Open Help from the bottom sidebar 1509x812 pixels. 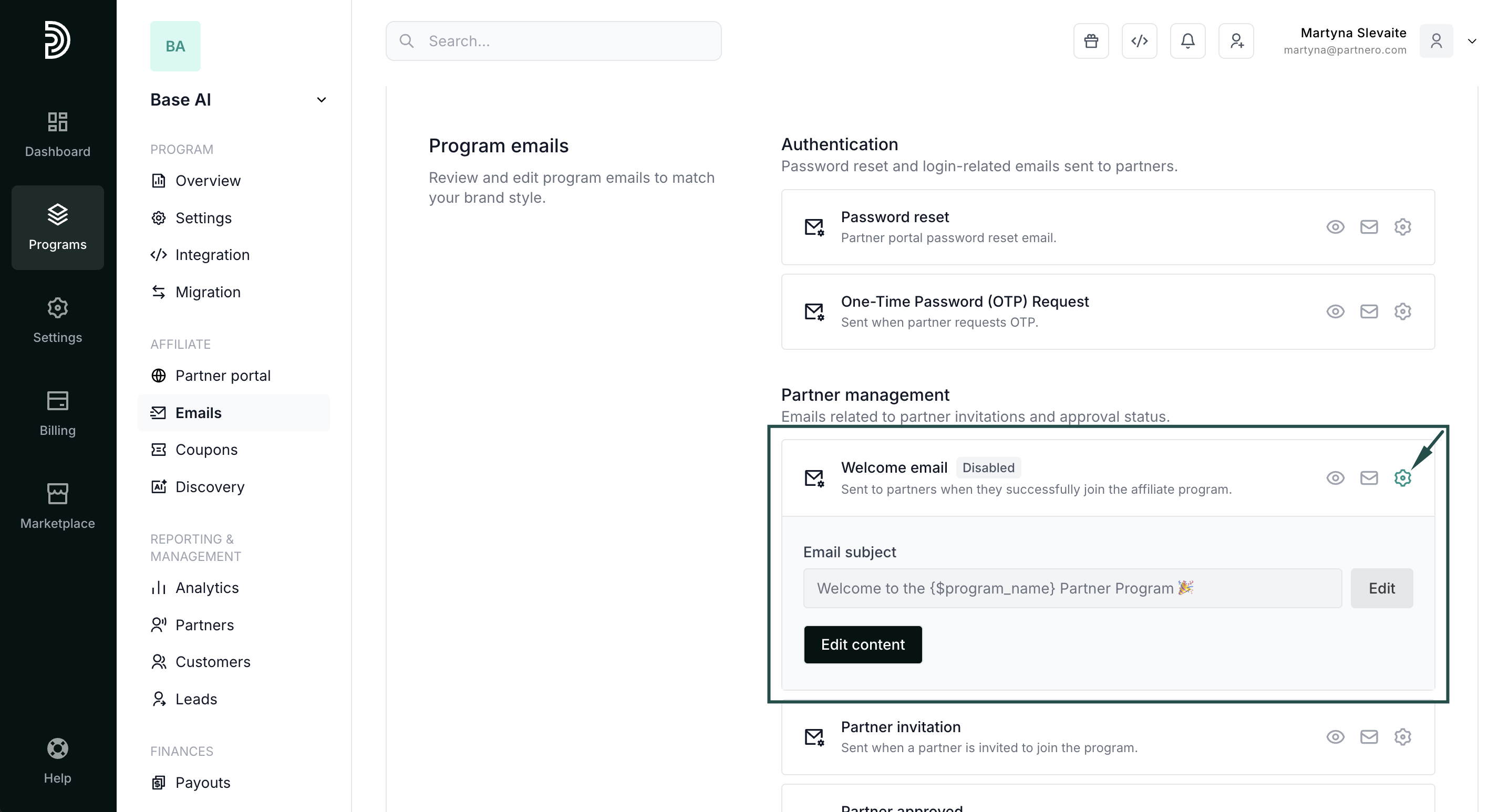[57, 760]
